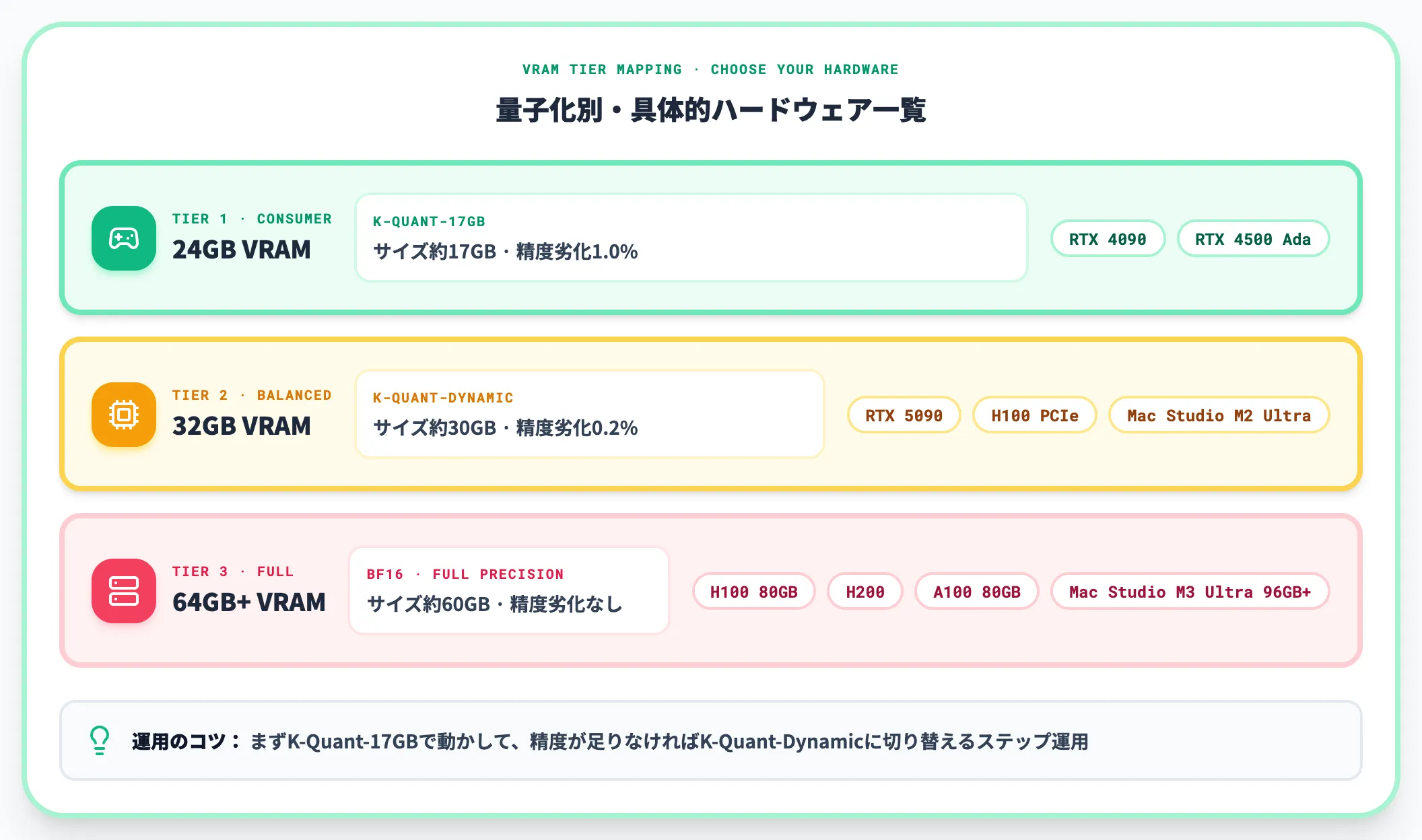Click the VRAM TIER MAPPING subtitle

coord(710,69)
